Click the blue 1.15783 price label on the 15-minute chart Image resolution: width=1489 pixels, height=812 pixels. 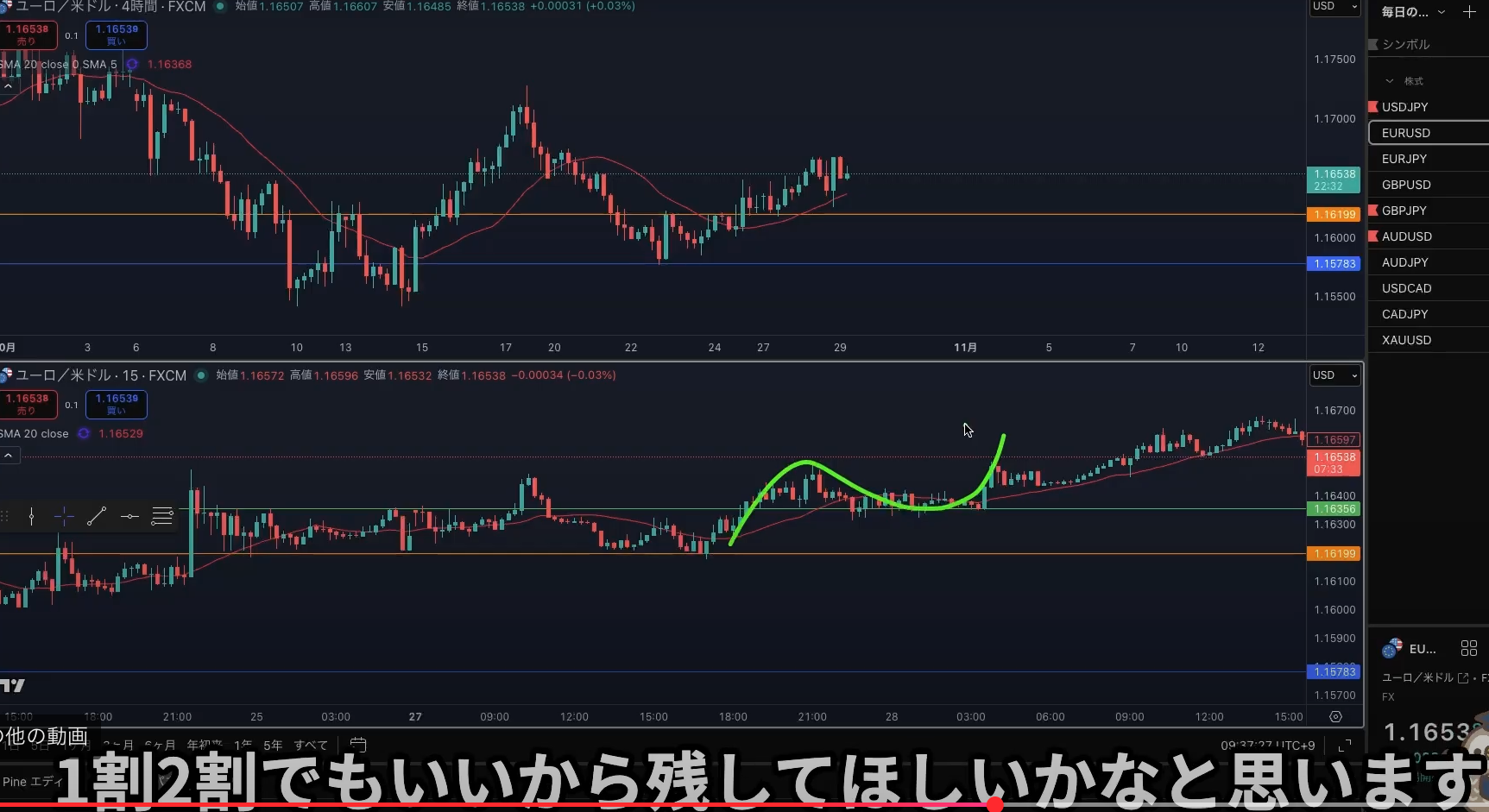click(x=1334, y=672)
